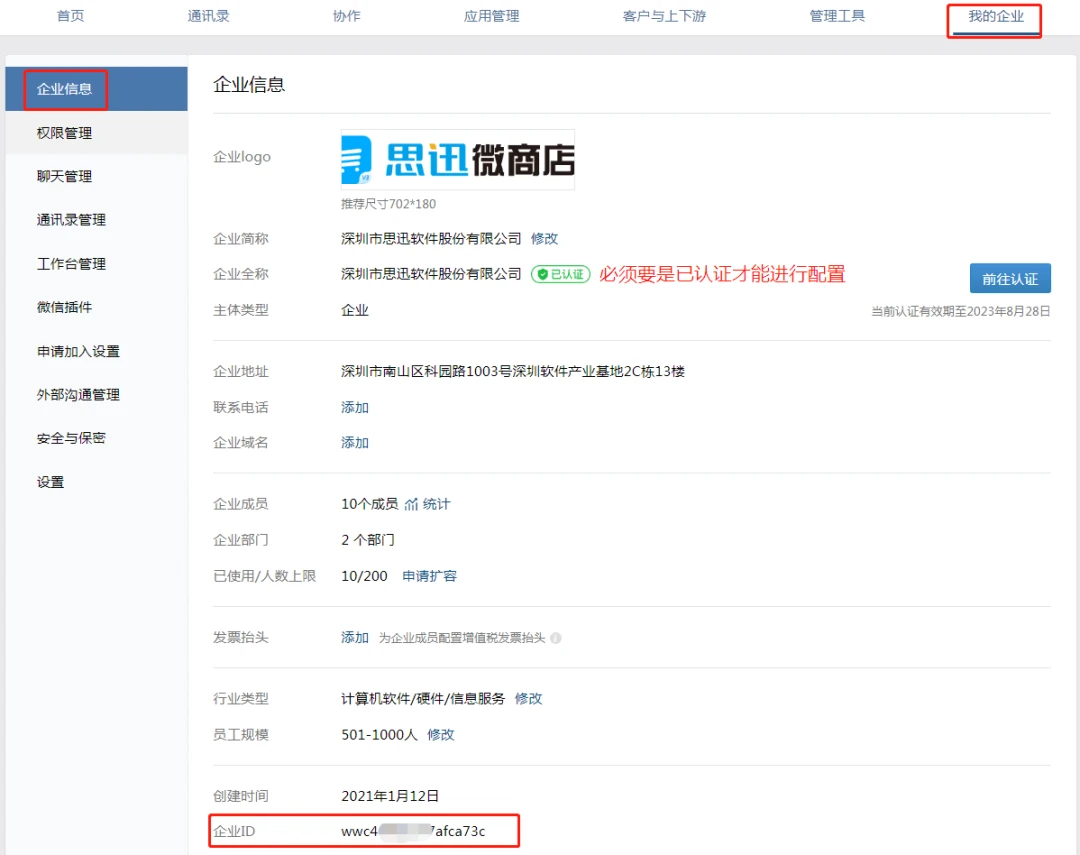Viewport: 1080px width, 855px height.
Task: Click the 当前认证有效期至2023年8月28日 text
Action: 960,311
